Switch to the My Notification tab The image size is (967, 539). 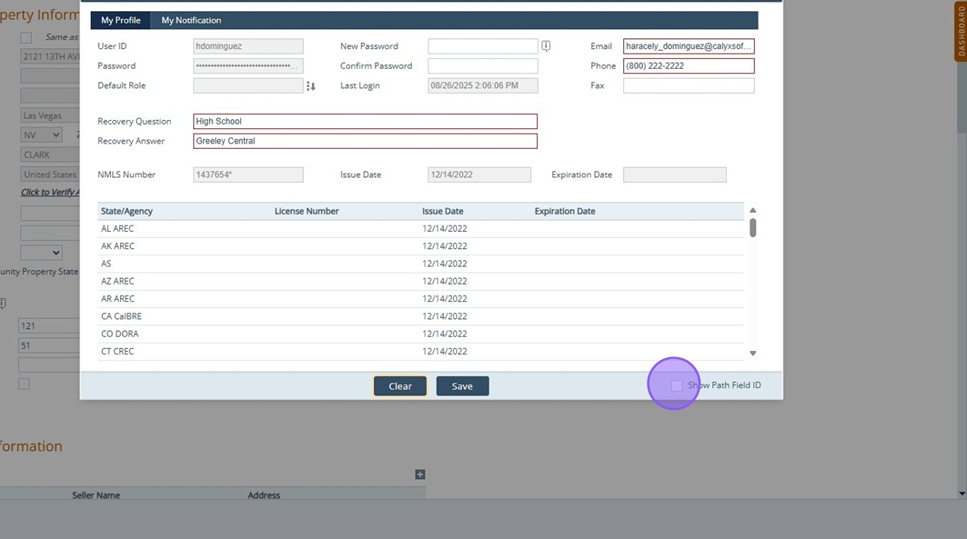point(191,20)
